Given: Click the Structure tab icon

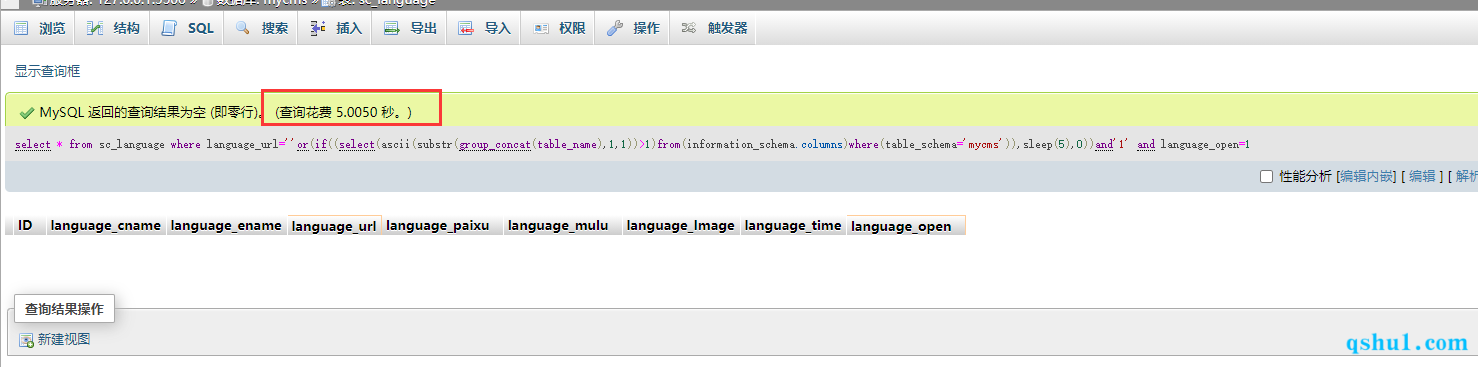Looking at the screenshot, I should pos(95,28).
